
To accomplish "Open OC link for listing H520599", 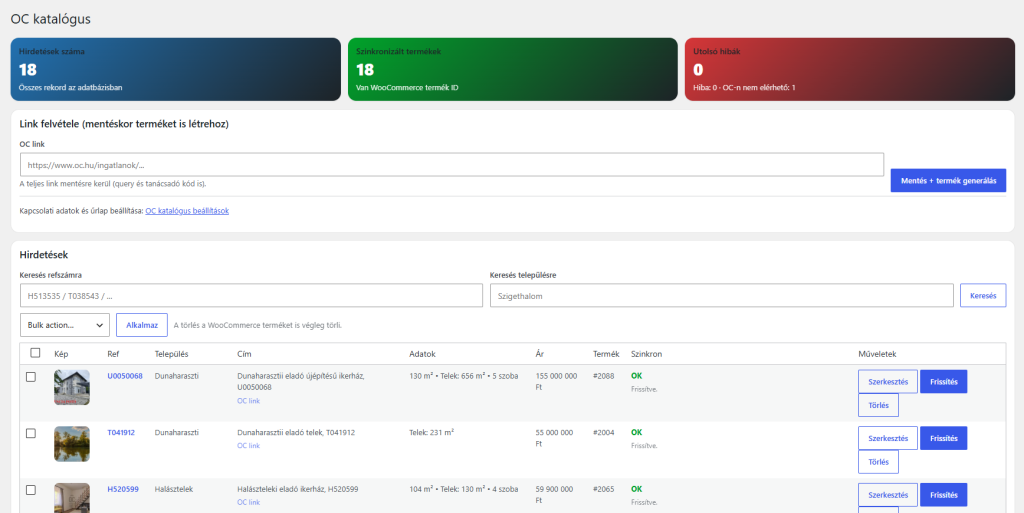I will click(x=248, y=503).
